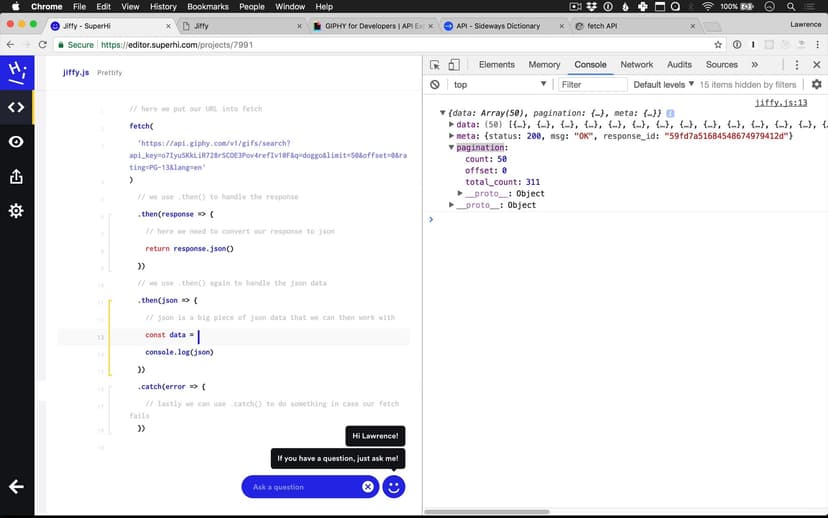Switch to the Network tab

pos(636,65)
